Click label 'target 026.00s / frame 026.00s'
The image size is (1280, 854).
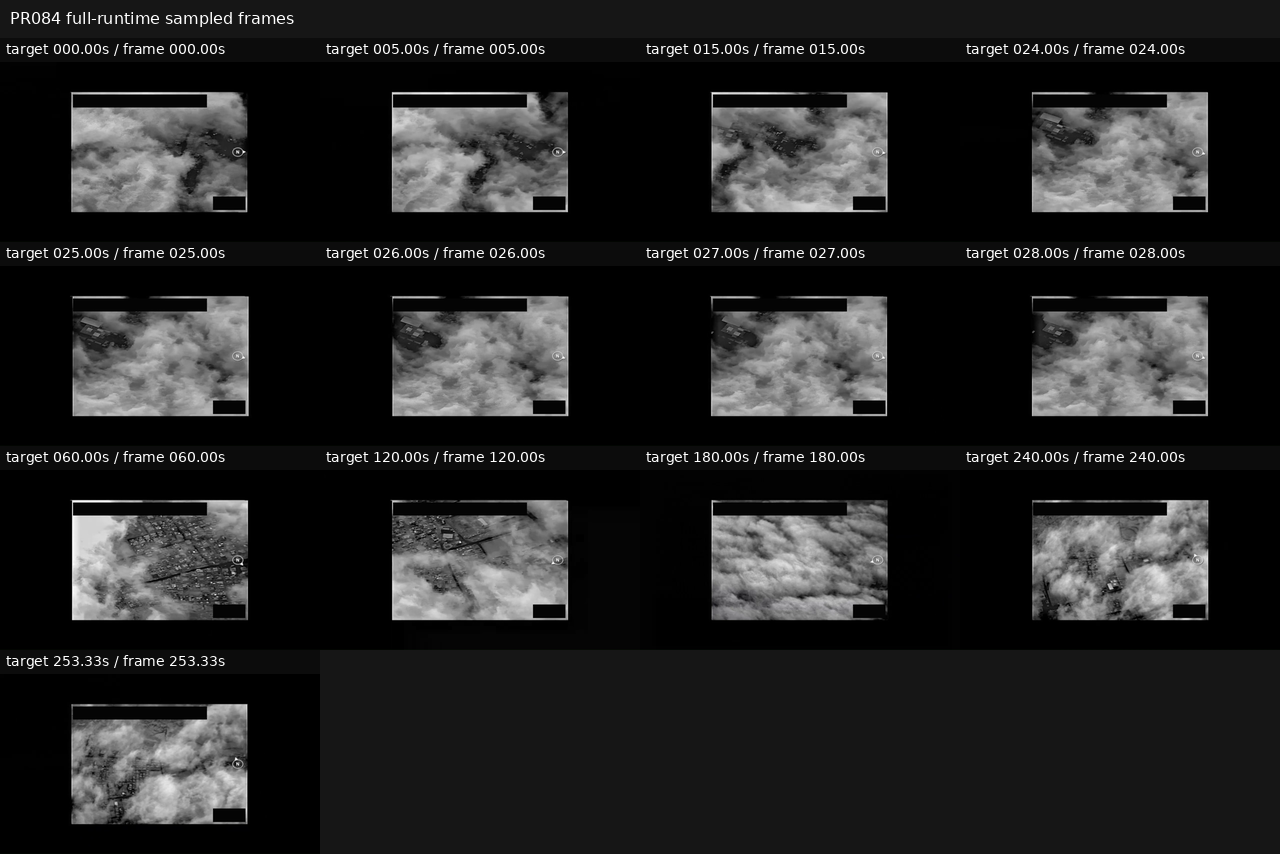(x=435, y=253)
